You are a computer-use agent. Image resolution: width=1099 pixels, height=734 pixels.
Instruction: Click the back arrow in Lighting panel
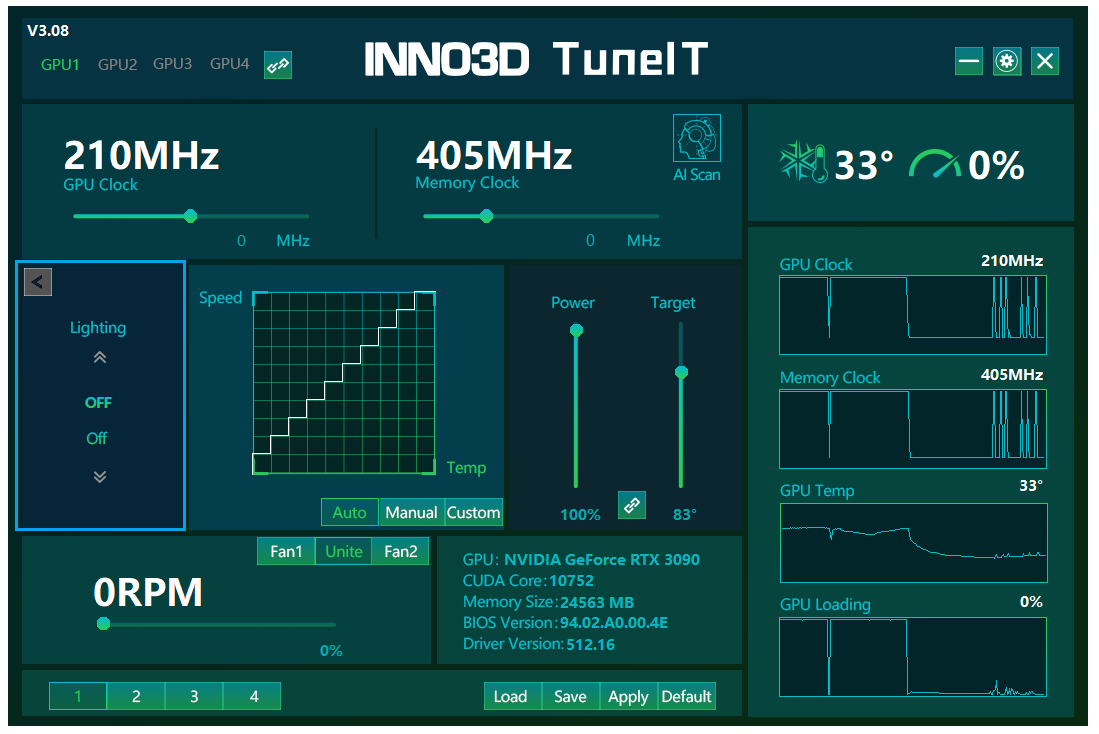pos(38,282)
